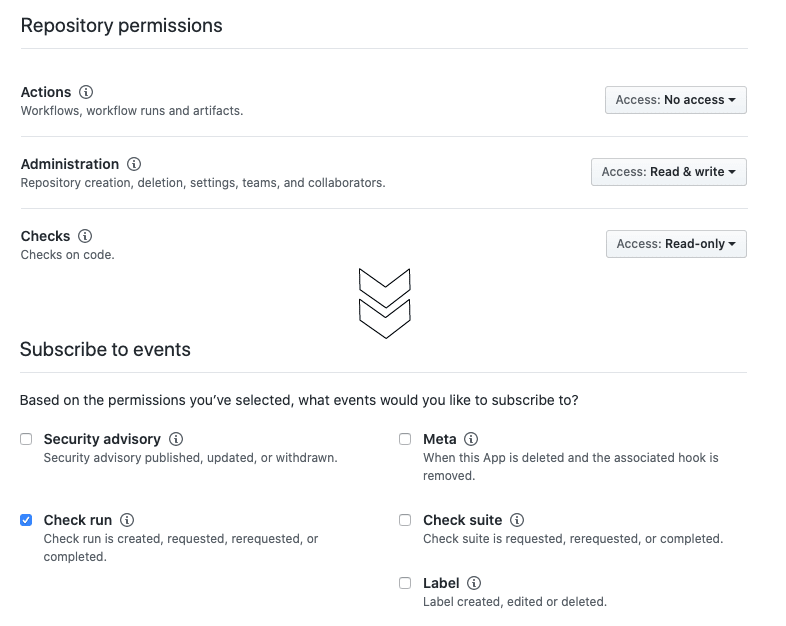This screenshot has height=626, width=786.
Task: Click the Check suite label text
Action: pyautogui.click(x=463, y=520)
